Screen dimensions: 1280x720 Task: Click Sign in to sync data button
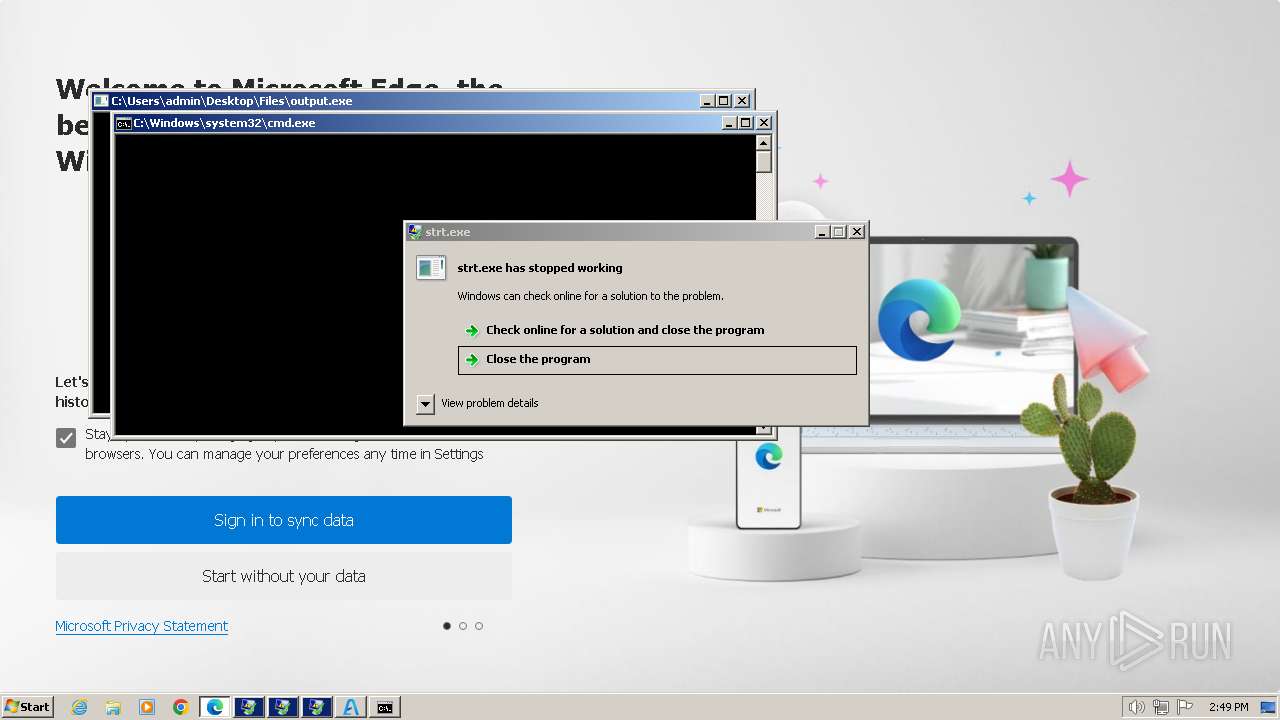[284, 520]
